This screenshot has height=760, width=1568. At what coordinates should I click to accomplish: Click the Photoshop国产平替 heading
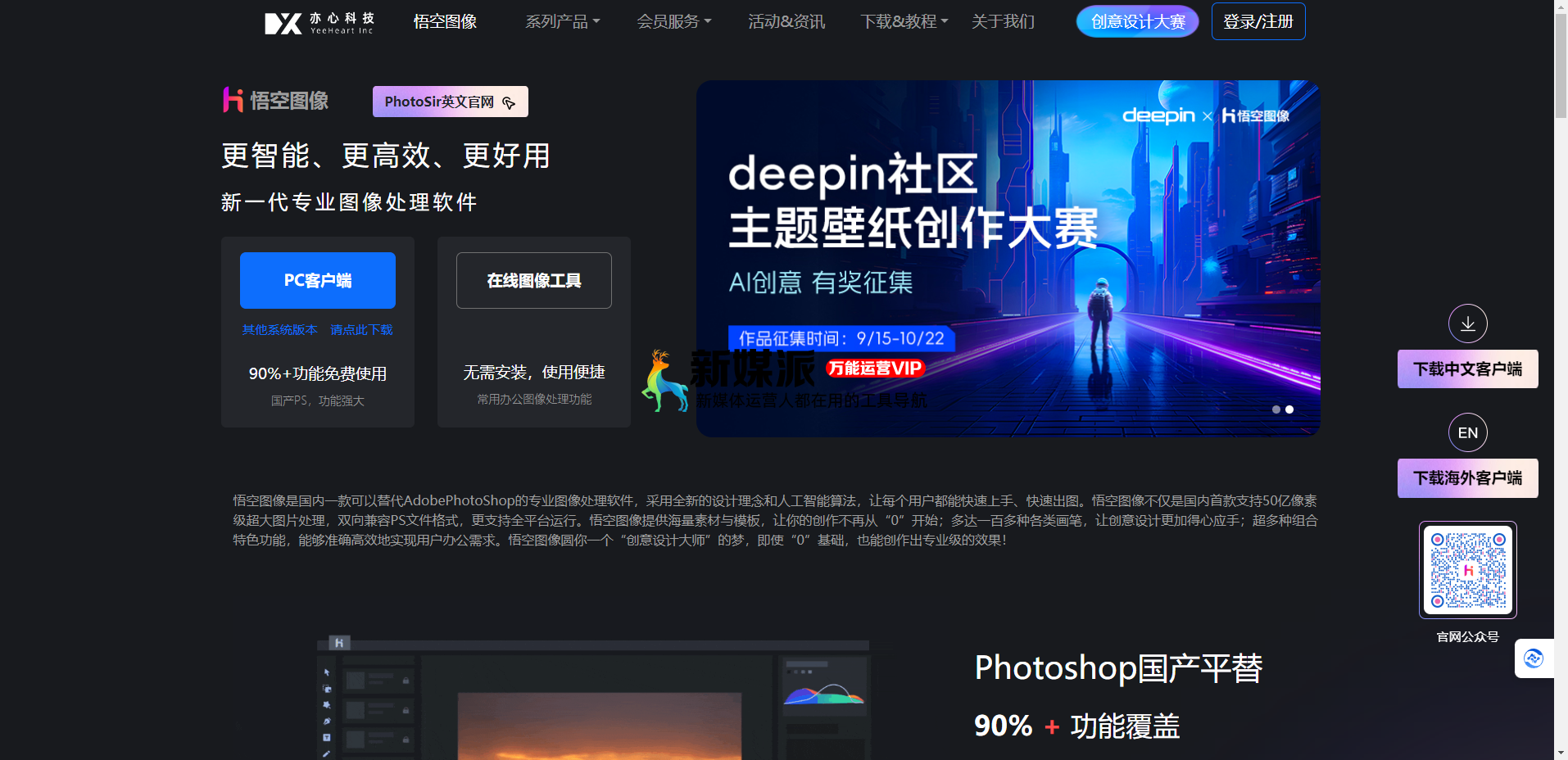(1118, 668)
